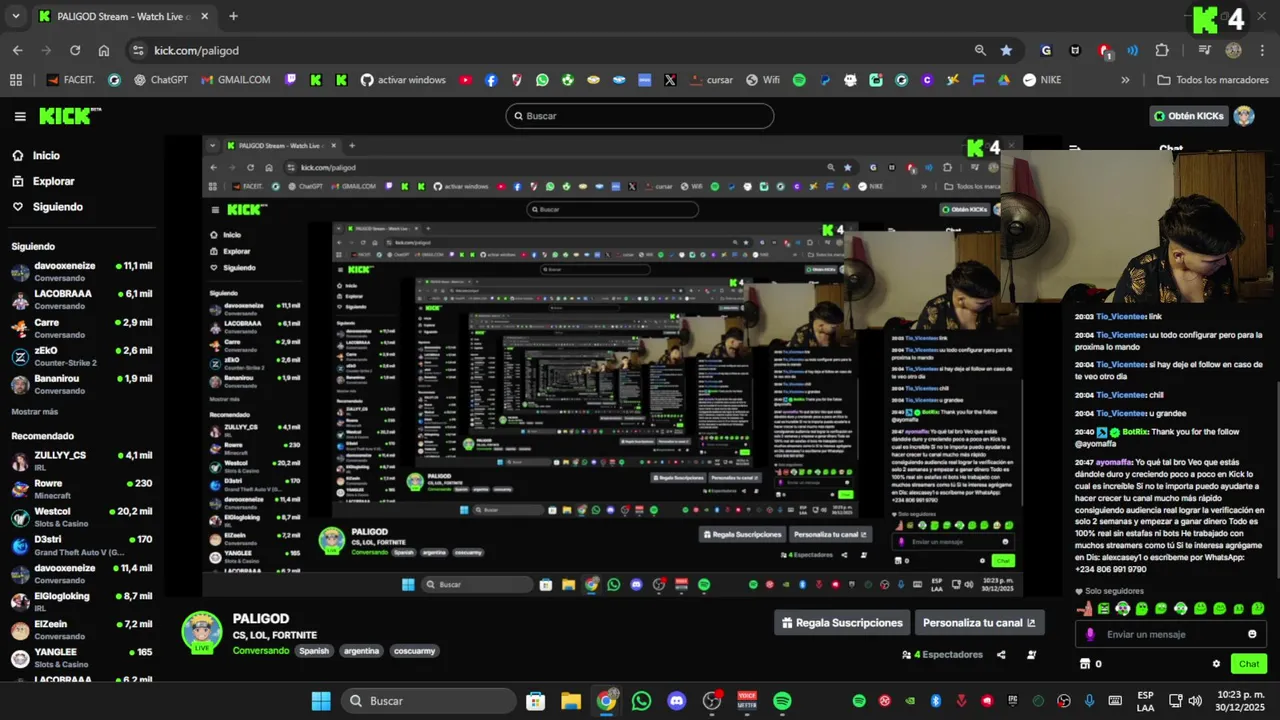Click Regala Suscripciones button
This screenshot has height=720, width=1280.
(842, 622)
